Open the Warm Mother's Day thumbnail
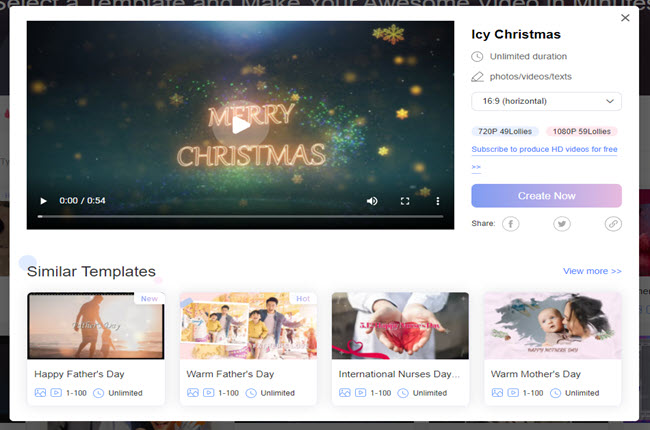Viewport: 650px width, 430px height. (x=553, y=326)
